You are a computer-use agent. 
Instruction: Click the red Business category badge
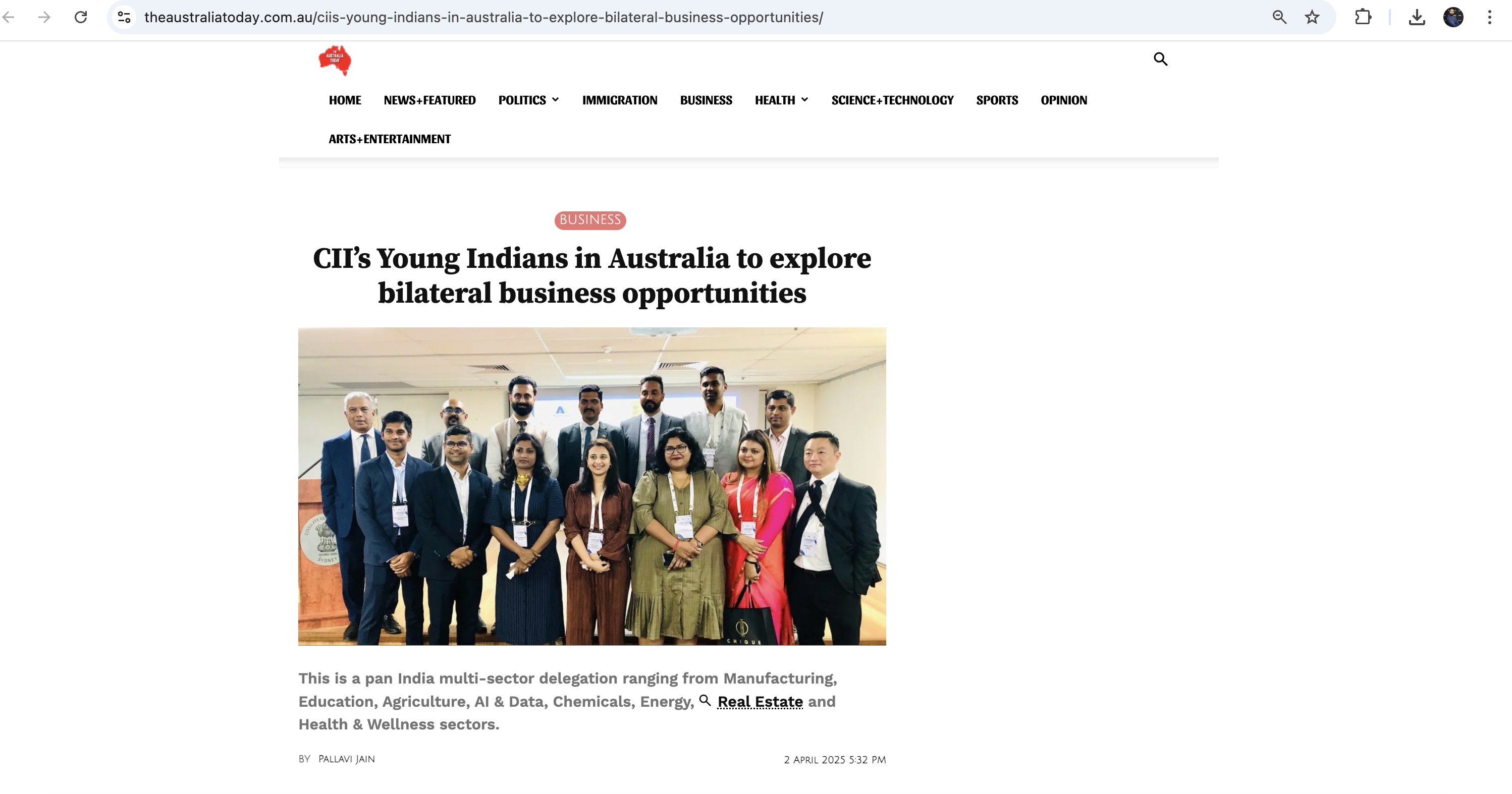[x=590, y=220]
